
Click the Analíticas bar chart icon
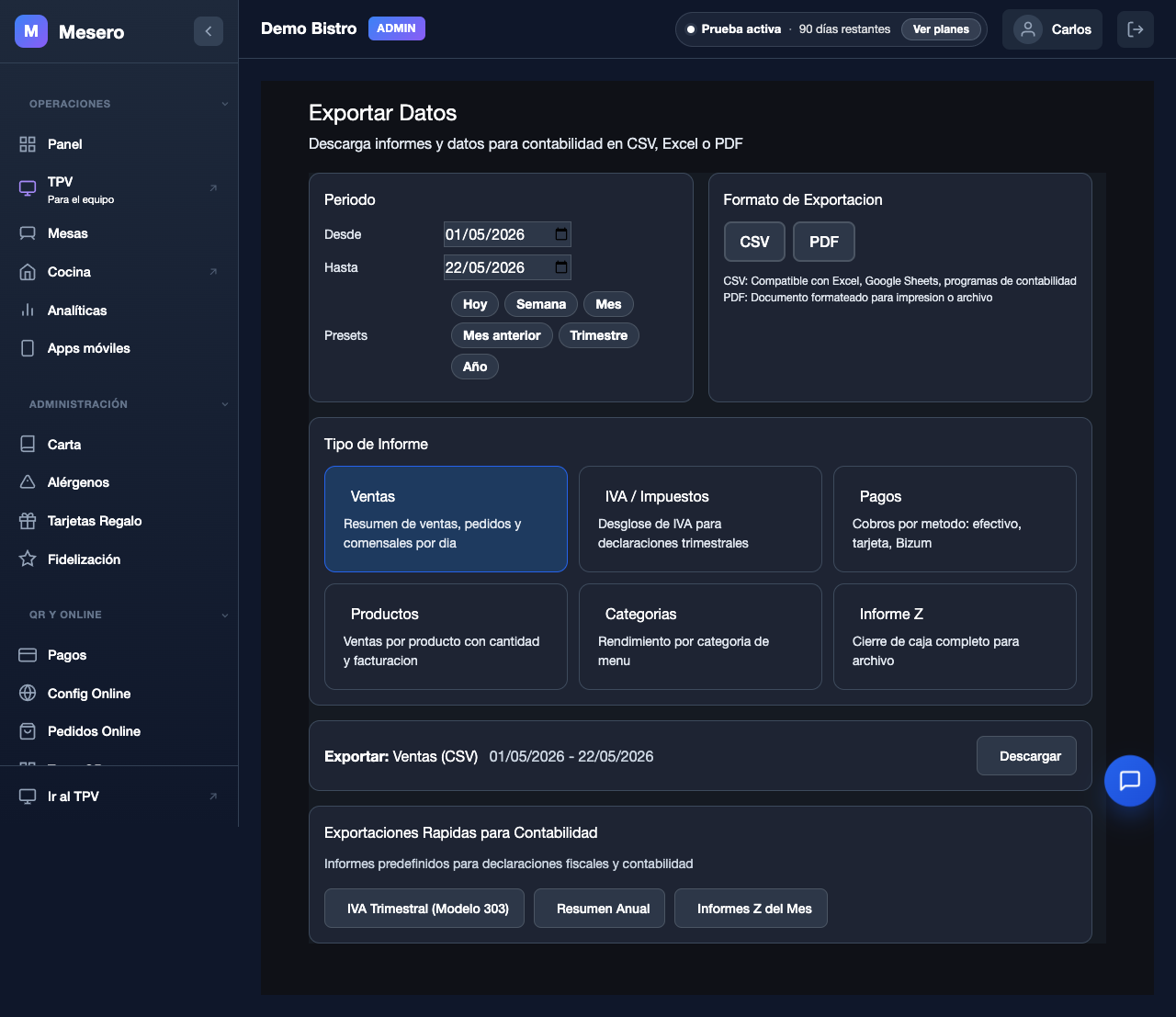pos(28,311)
